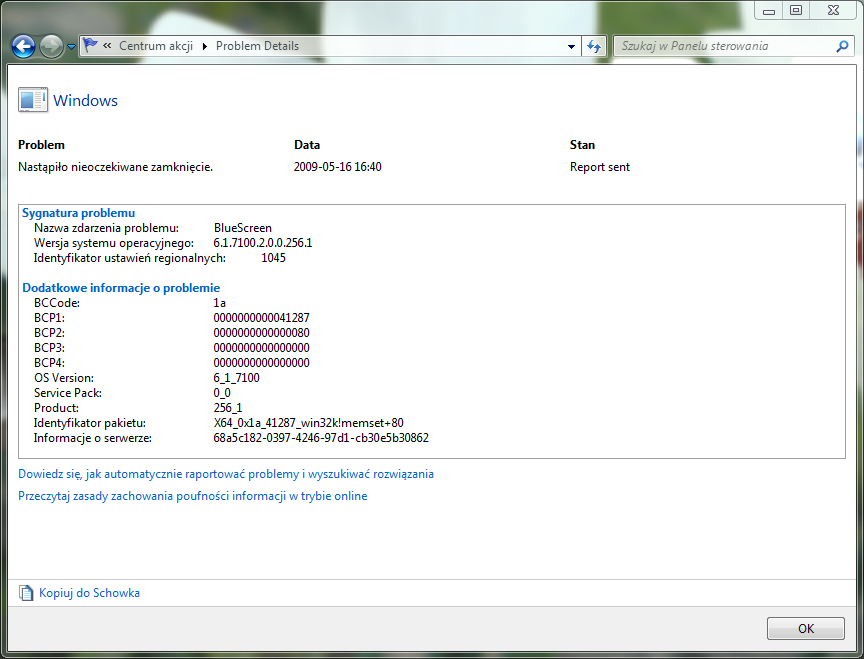This screenshot has width=864, height=659.
Task: Open the online privacy statement link
Action: tap(193, 496)
